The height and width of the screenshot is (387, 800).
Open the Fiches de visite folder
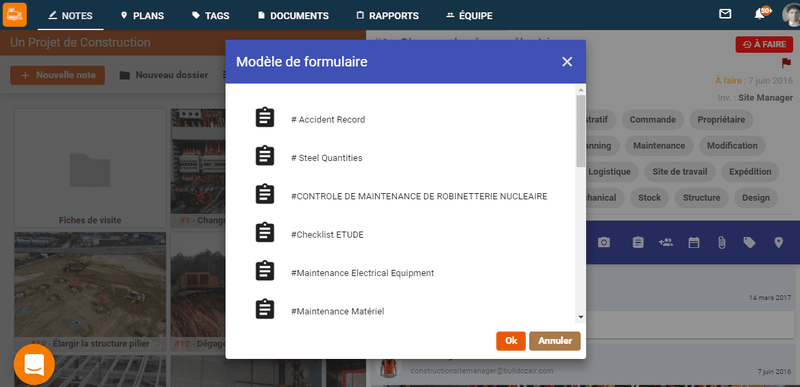(x=90, y=168)
